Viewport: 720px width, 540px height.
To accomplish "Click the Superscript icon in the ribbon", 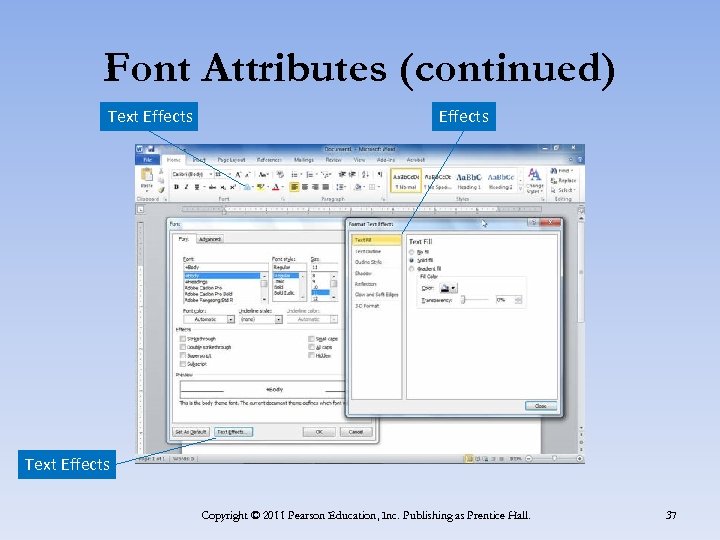I will click(233, 187).
